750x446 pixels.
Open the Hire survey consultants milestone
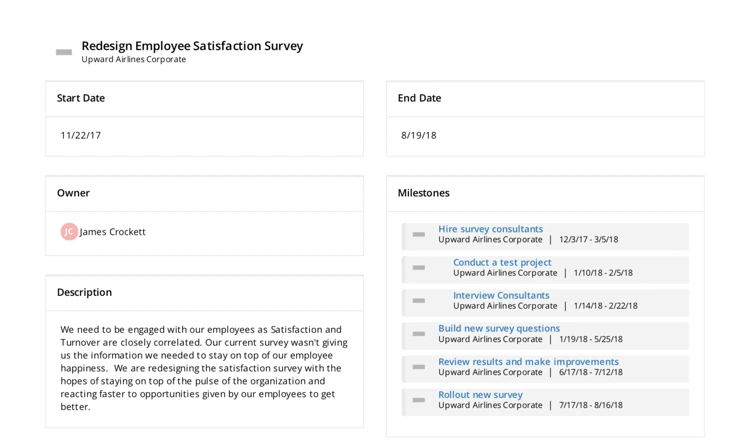point(490,229)
